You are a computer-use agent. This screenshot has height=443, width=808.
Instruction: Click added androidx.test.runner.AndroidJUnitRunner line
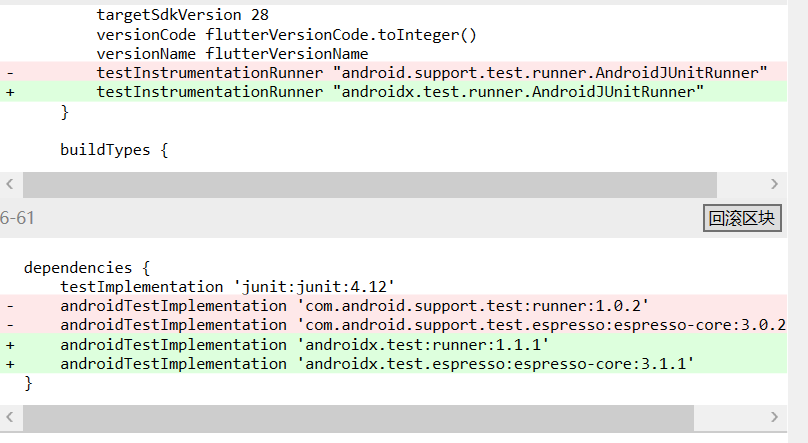[393, 92]
